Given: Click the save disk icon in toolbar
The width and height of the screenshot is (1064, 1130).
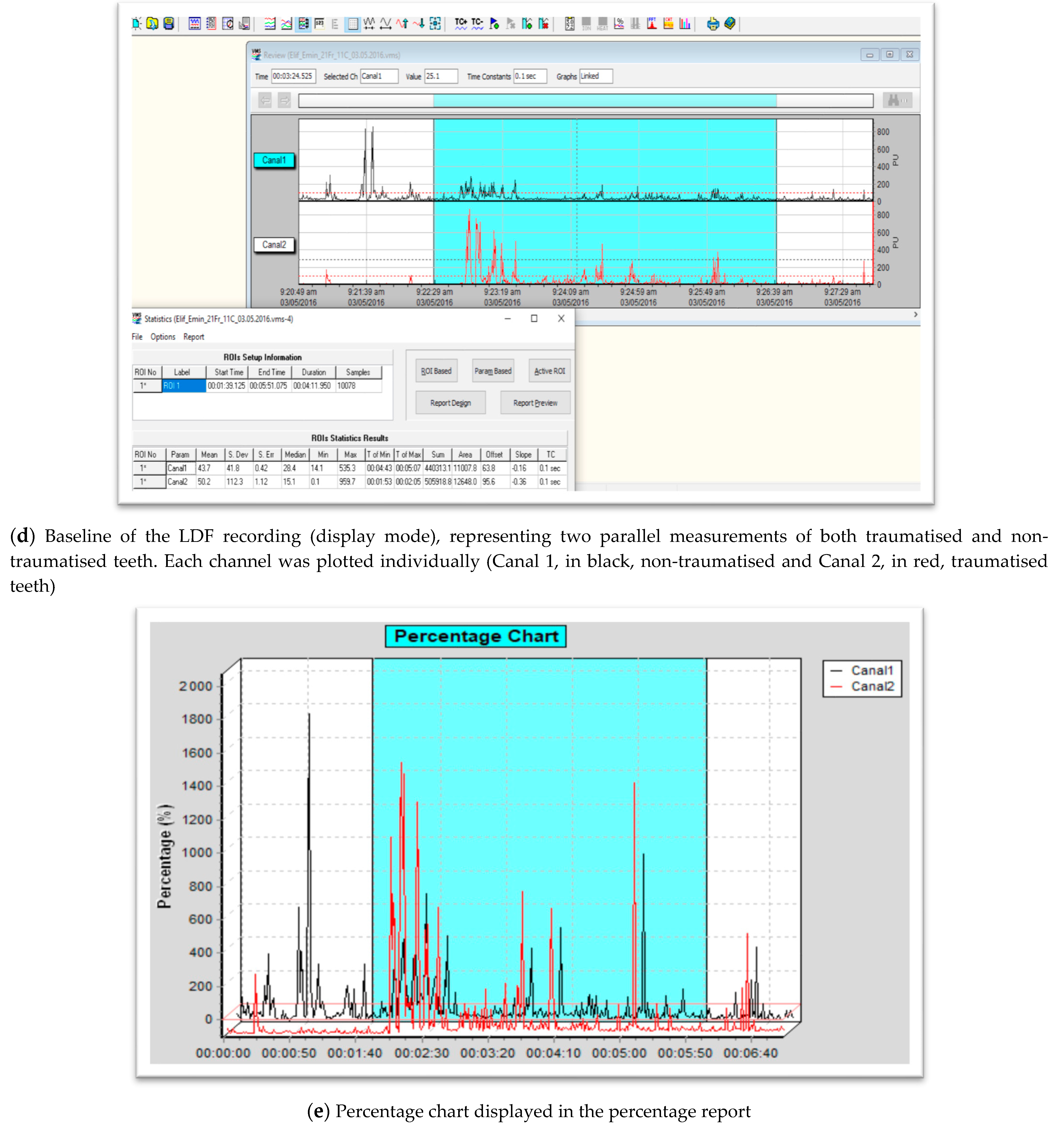Looking at the screenshot, I should (x=169, y=23).
